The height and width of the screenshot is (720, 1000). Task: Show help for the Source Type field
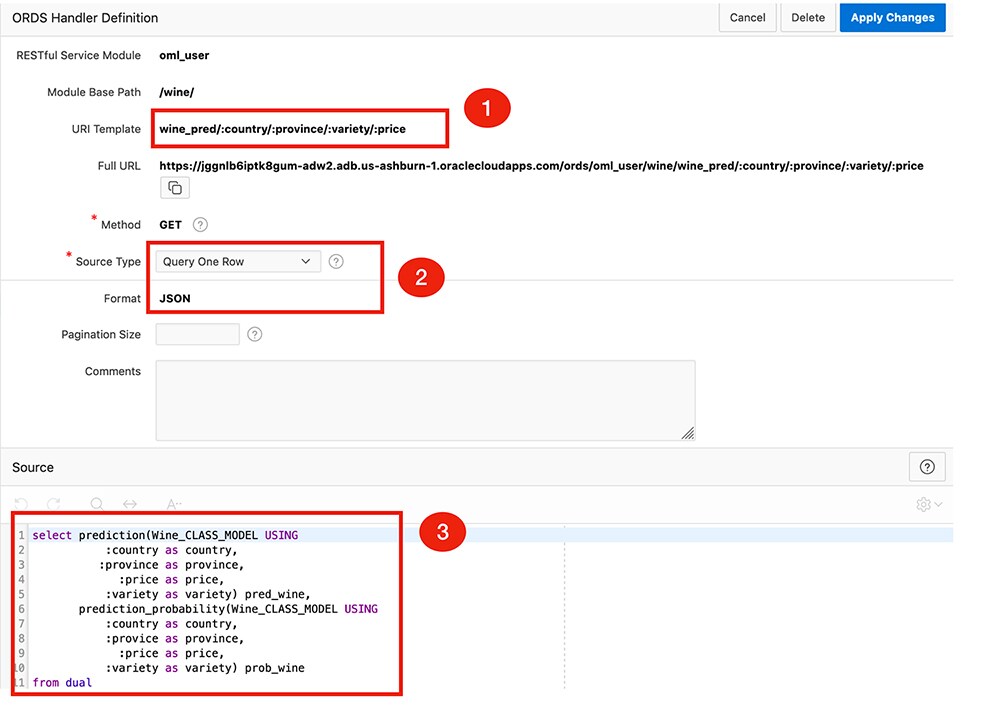(336, 261)
